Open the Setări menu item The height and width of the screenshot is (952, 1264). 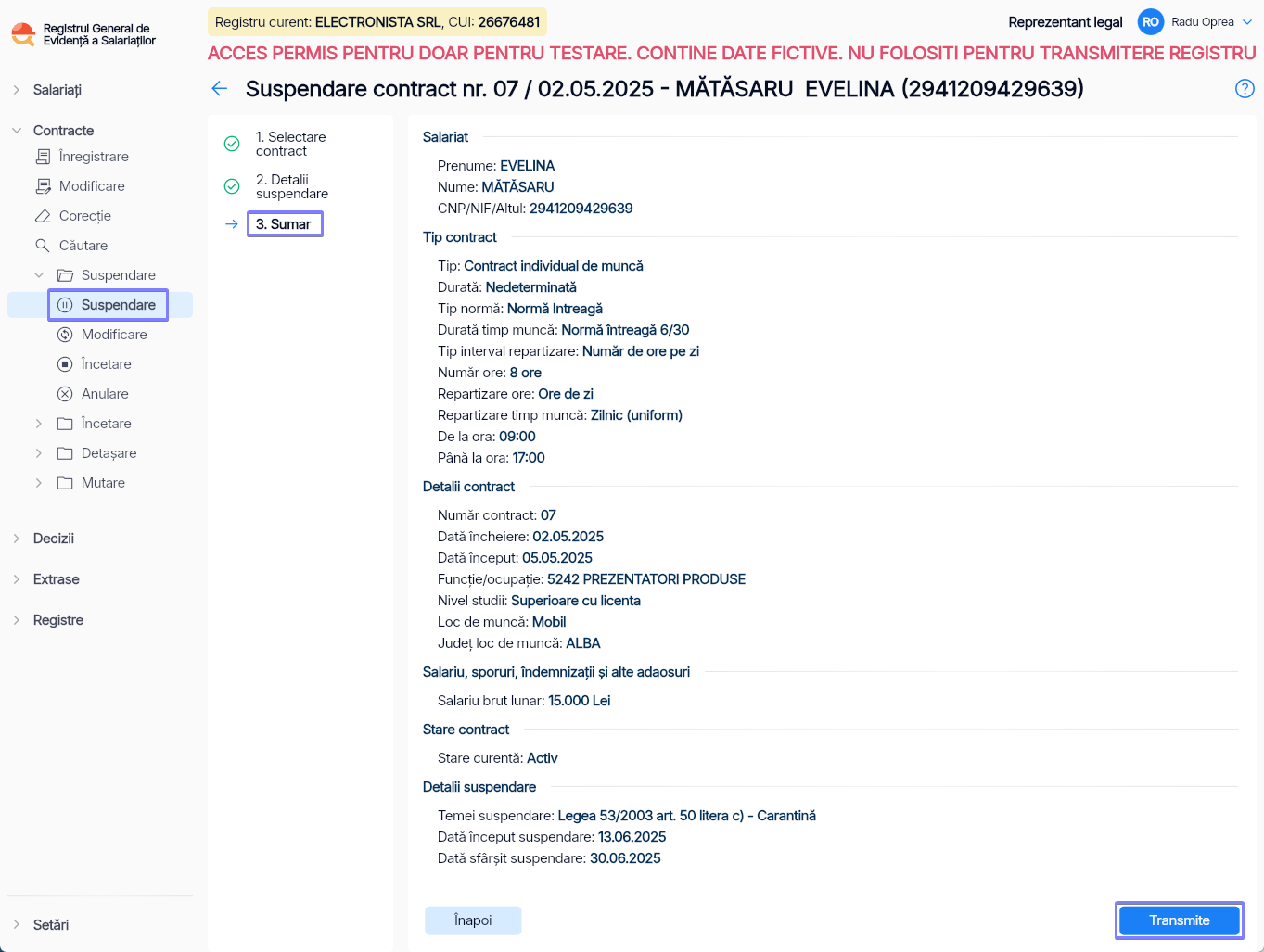coord(51,925)
